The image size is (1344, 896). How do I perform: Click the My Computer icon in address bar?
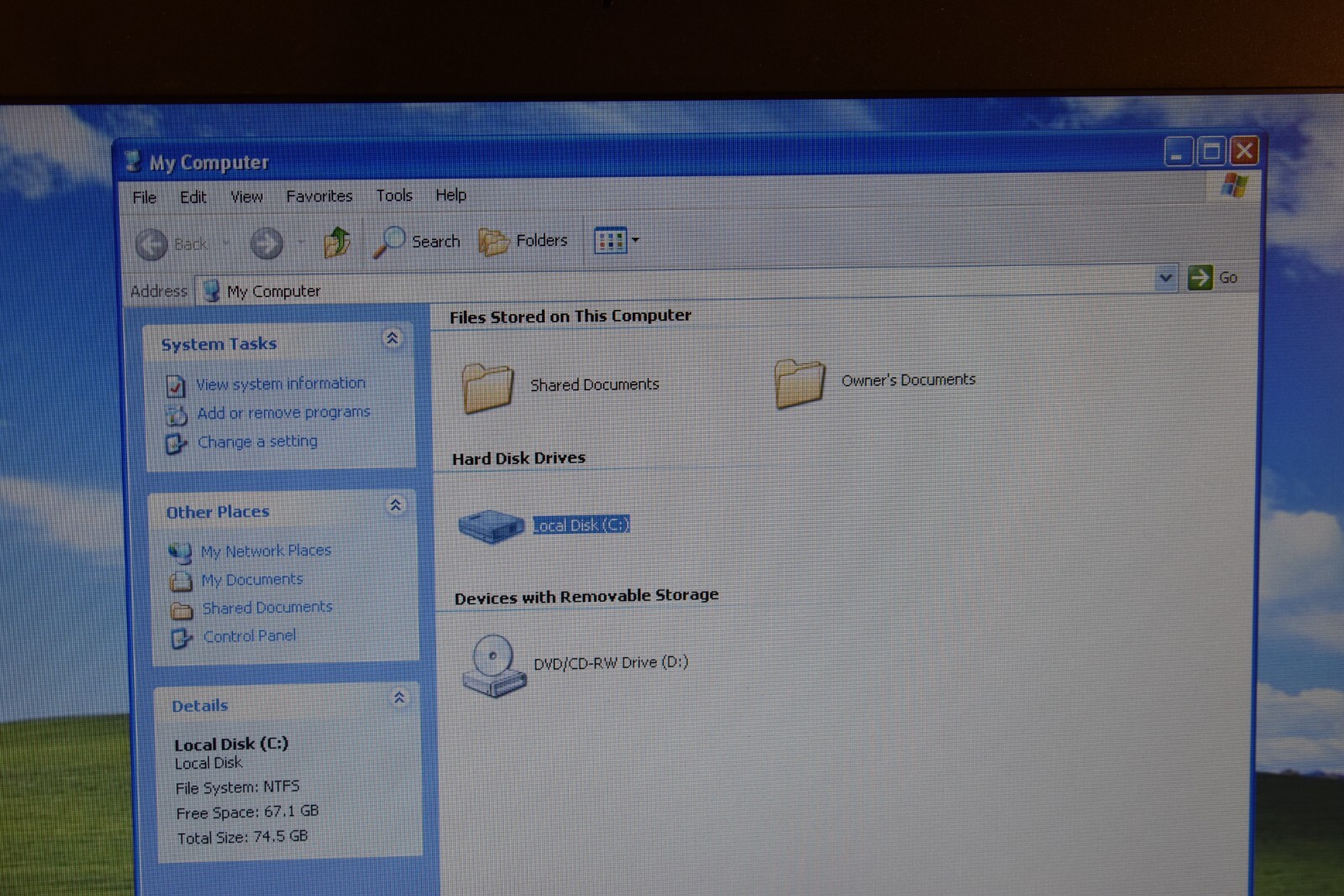click(x=212, y=291)
